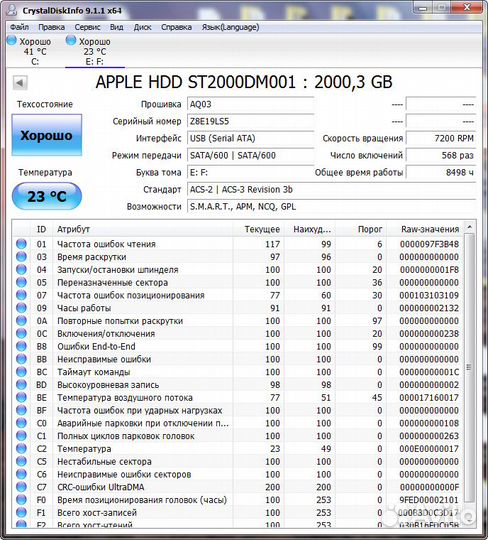The width and height of the screenshot is (488, 540).
Task: Open the Язык(Language) menu
Action: 230,27
